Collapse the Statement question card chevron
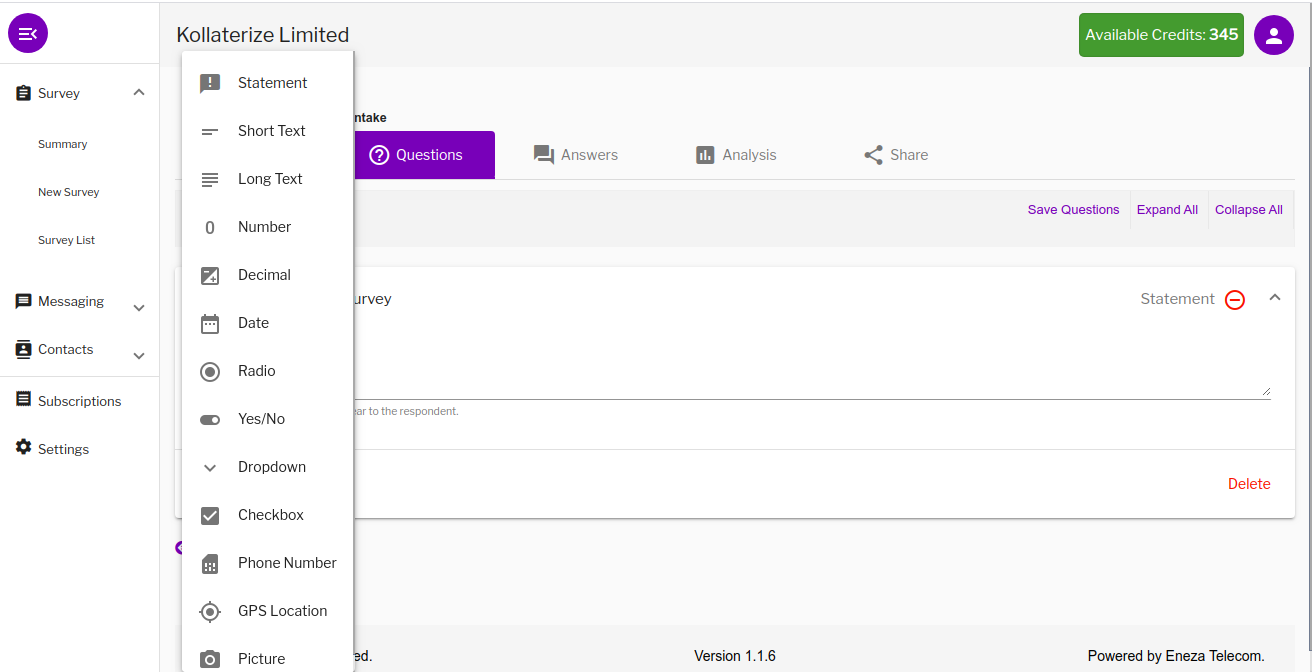The image size is (1312, 672). 1275,297
